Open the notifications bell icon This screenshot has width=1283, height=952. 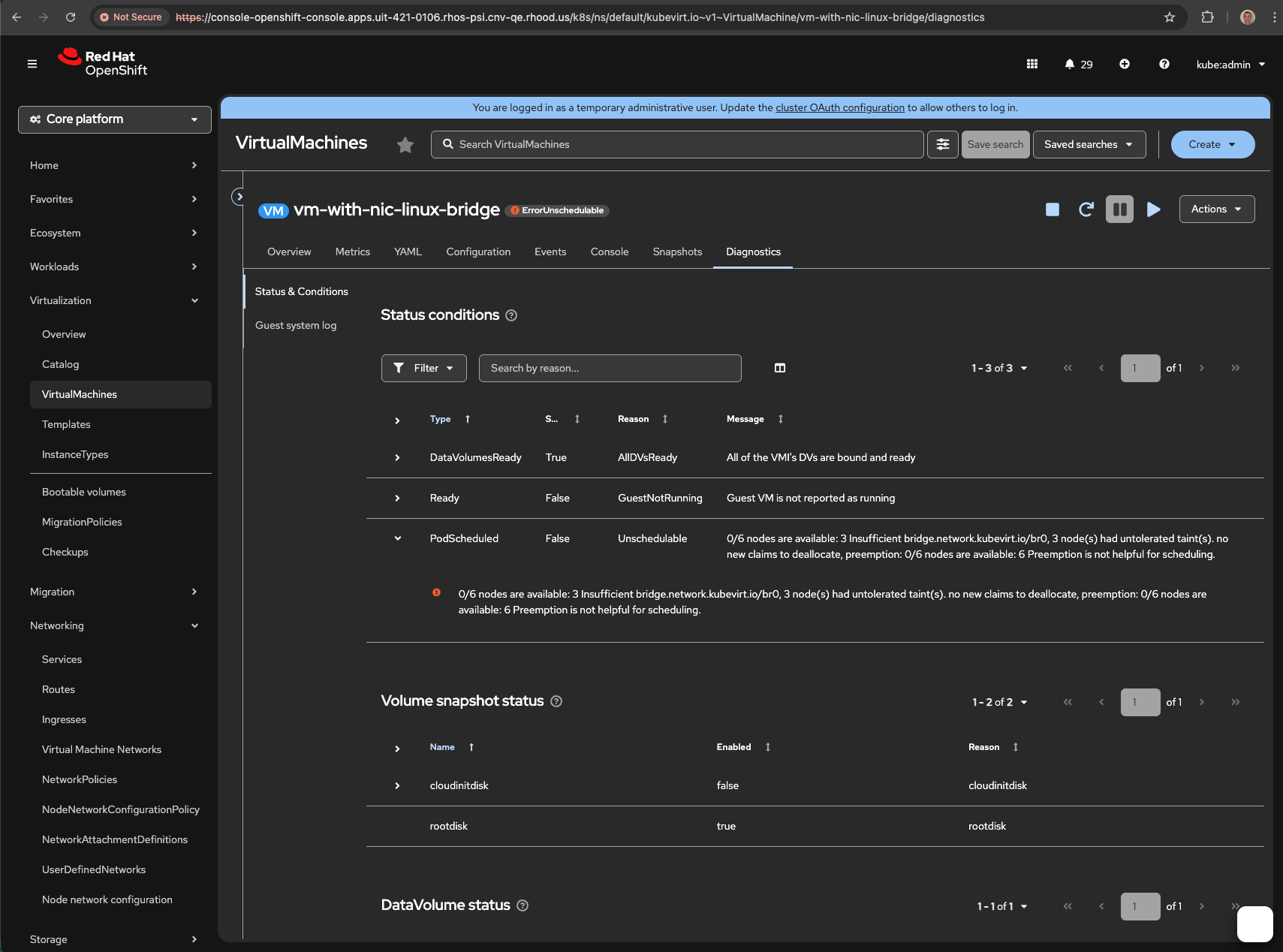point(1069,65)
